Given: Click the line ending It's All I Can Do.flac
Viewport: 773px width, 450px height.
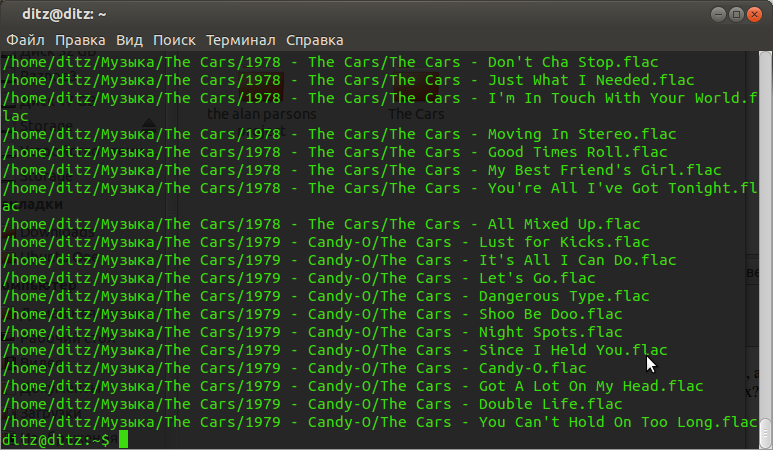Looking at the screenshot, I should [339, 260].
